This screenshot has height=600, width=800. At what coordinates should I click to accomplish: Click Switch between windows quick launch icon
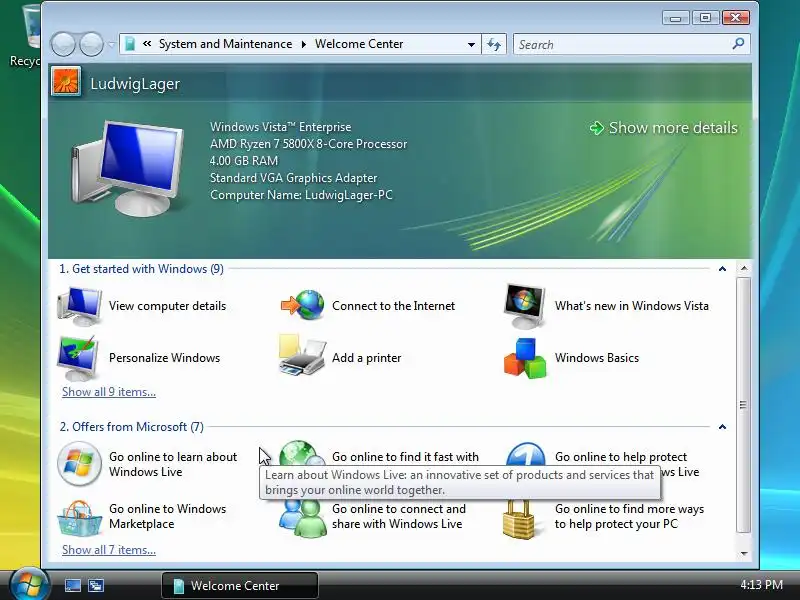pyautogui.click(x=95, y=585)
